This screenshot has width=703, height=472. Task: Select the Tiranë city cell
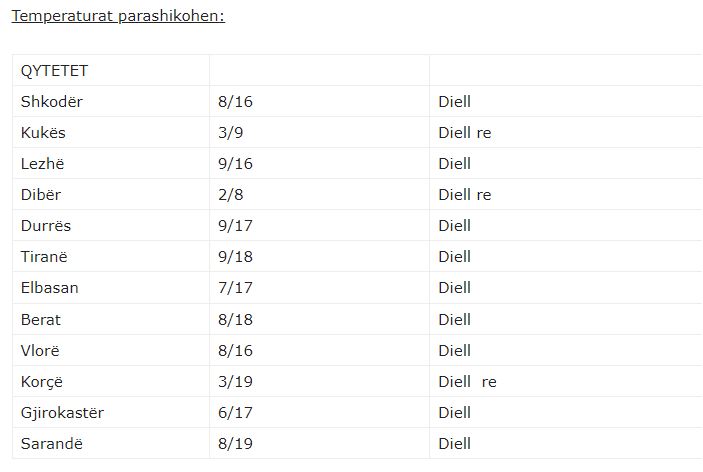pyautogui.click(x=44, y=257)
